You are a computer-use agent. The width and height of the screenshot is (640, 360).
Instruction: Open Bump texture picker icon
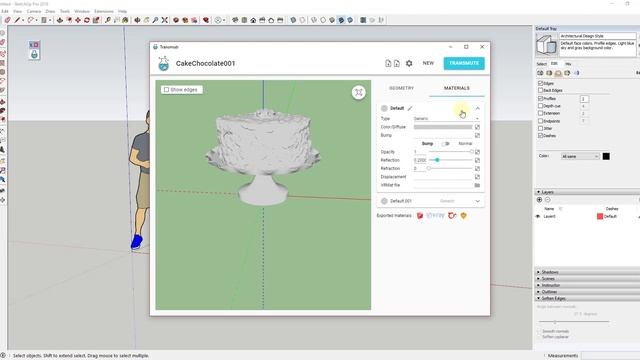click(477, 136)
